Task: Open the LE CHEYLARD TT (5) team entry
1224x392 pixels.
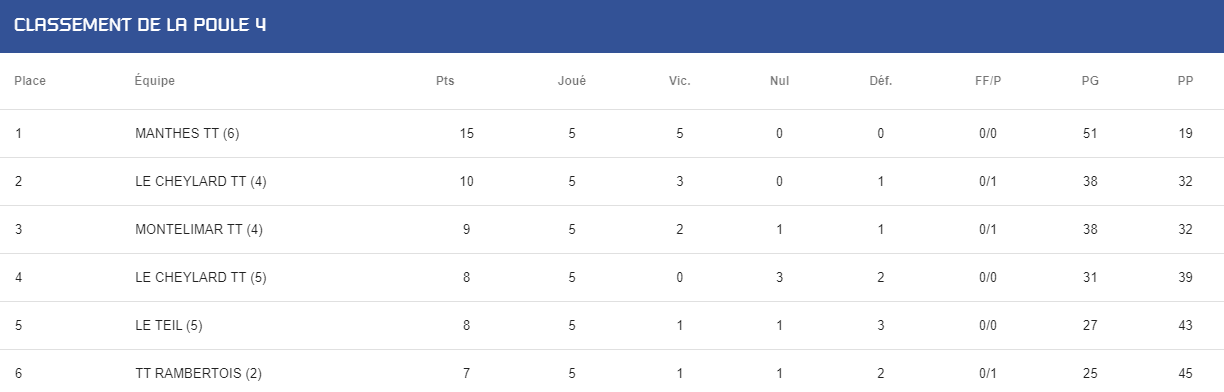Action: [200, 278]
